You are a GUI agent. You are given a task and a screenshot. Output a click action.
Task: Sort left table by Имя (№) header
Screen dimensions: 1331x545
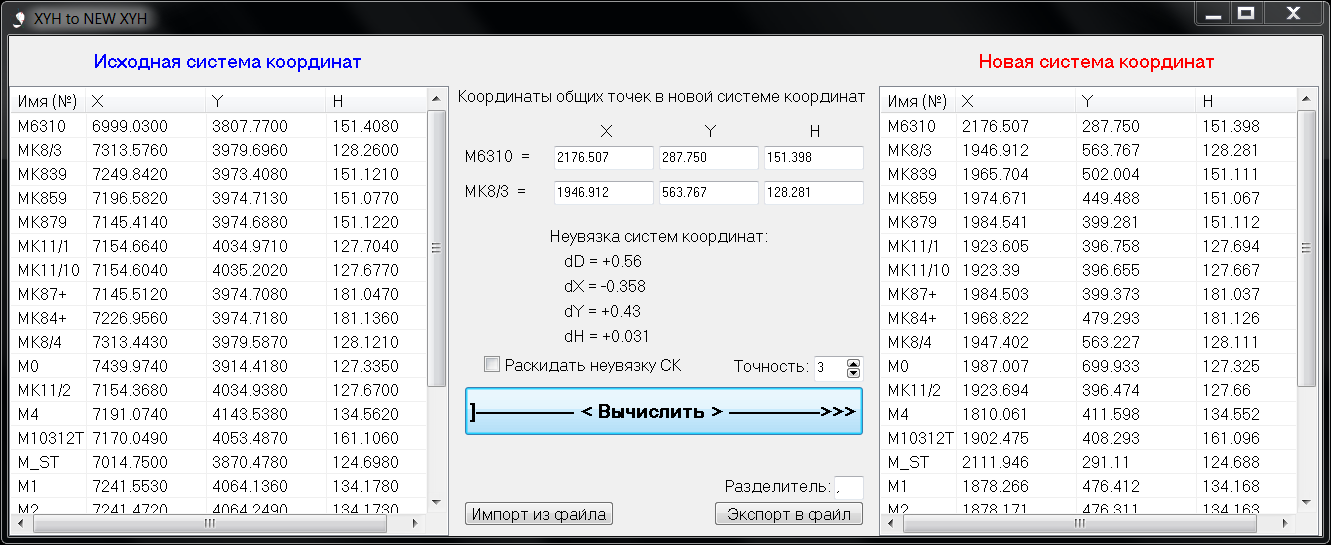point(48,101)
